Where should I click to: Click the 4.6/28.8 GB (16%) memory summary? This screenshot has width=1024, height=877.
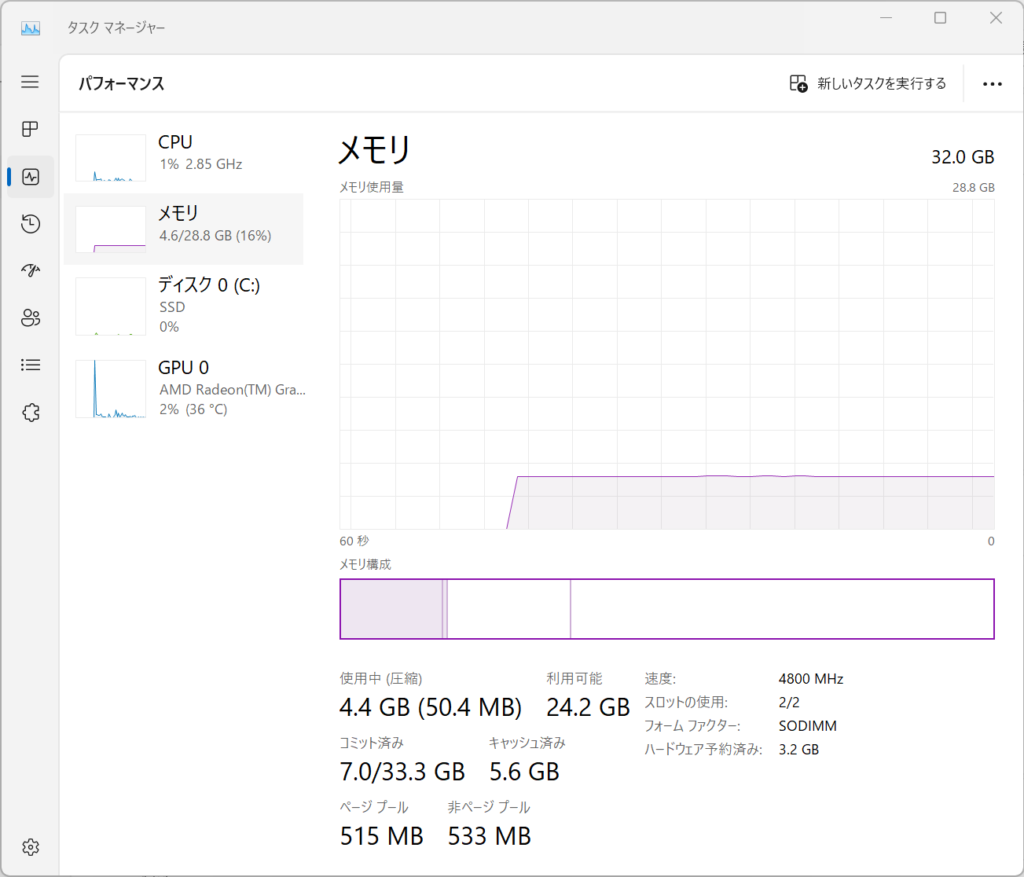pos(215,236)
